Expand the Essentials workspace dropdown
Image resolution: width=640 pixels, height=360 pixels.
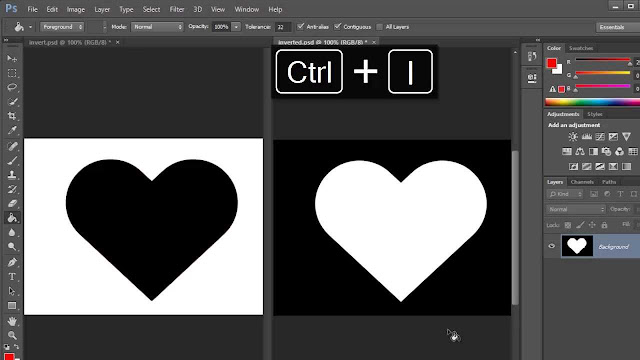[617, 27]
